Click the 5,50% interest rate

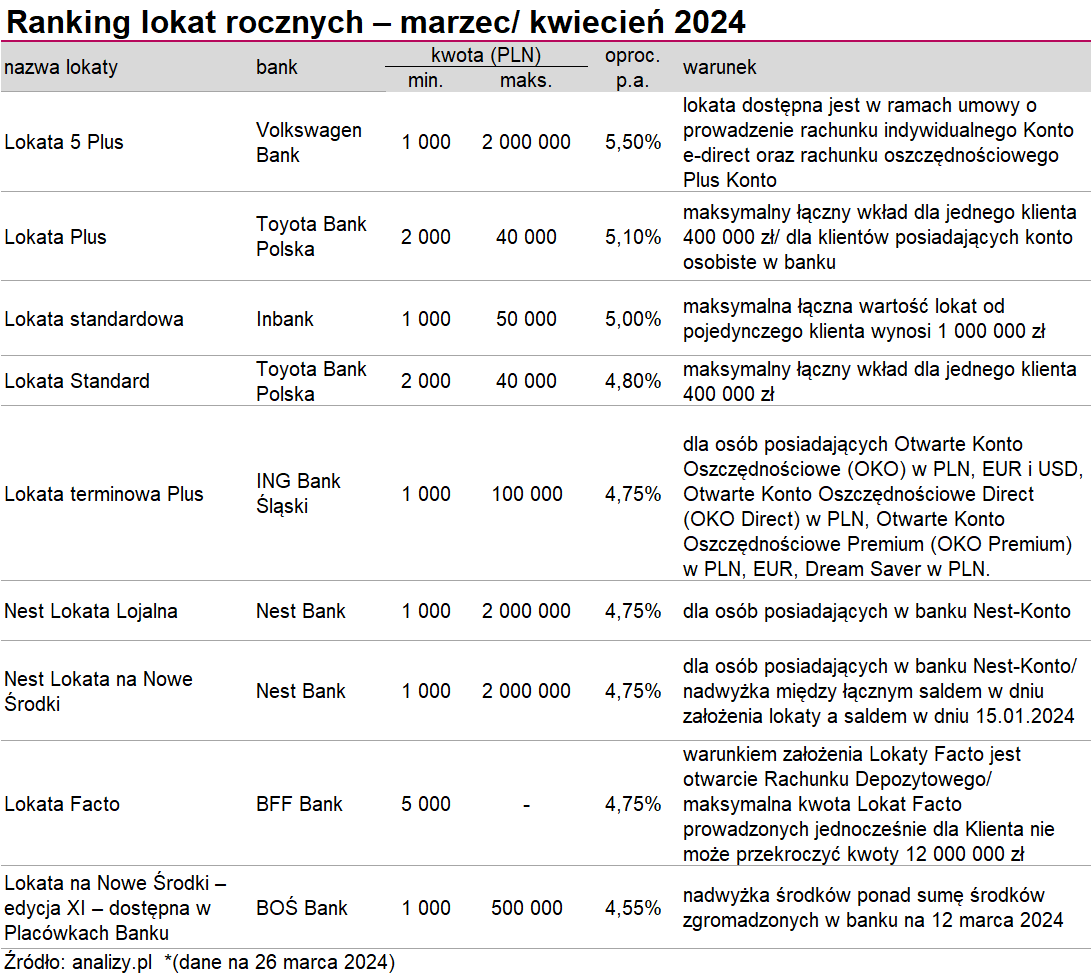coord(632,142)
